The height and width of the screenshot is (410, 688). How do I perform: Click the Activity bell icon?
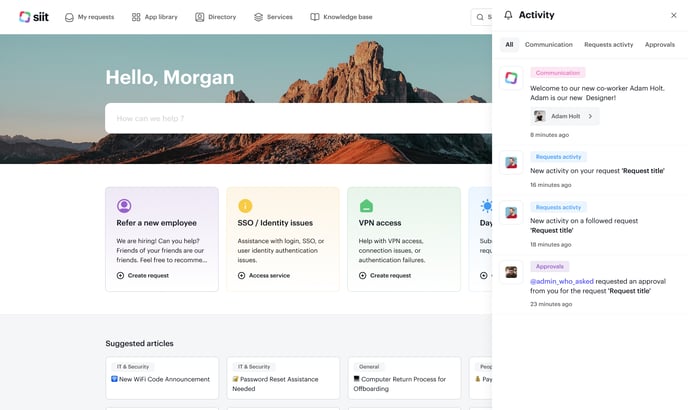click(508, 15)
